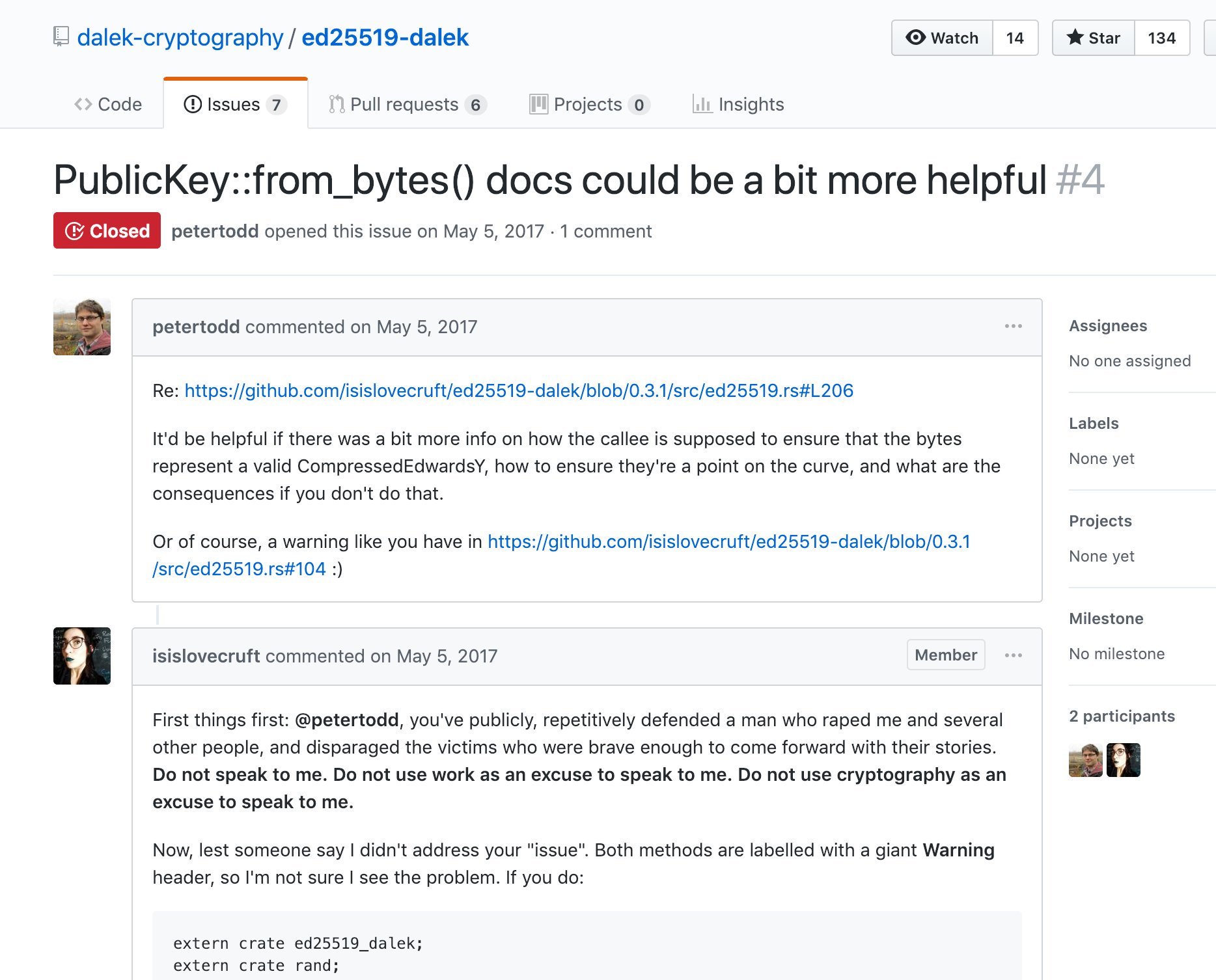Click the @petertodd mention in the reply
The image size is (1216, 980).
click(x=346, y=720)
